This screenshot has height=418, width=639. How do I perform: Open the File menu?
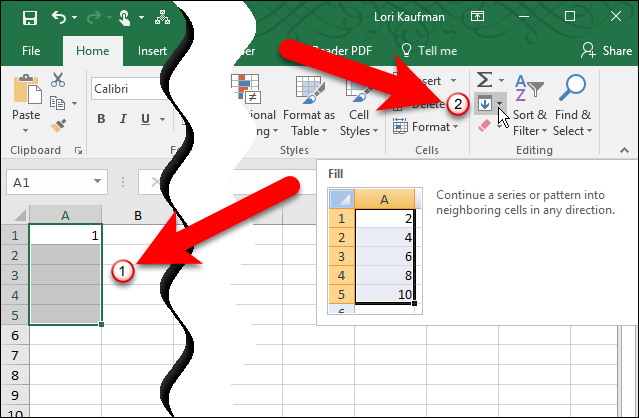point(31,51)
